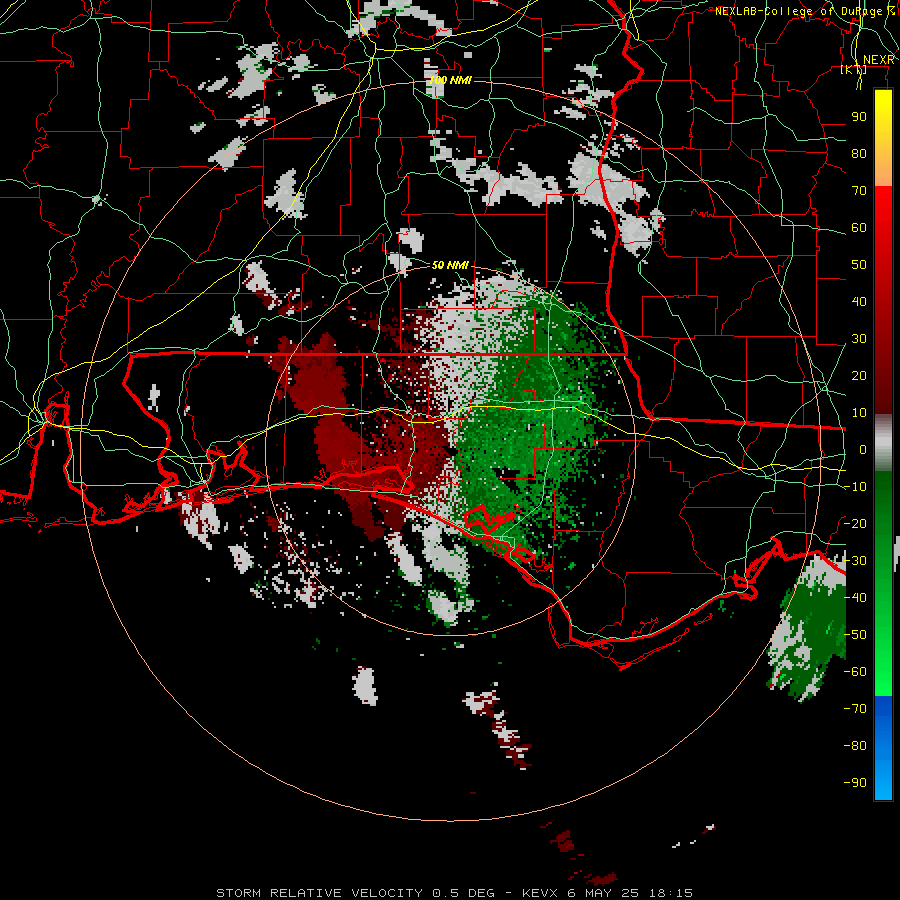Click the "-40" value on the velocity scale

[855, 598]
